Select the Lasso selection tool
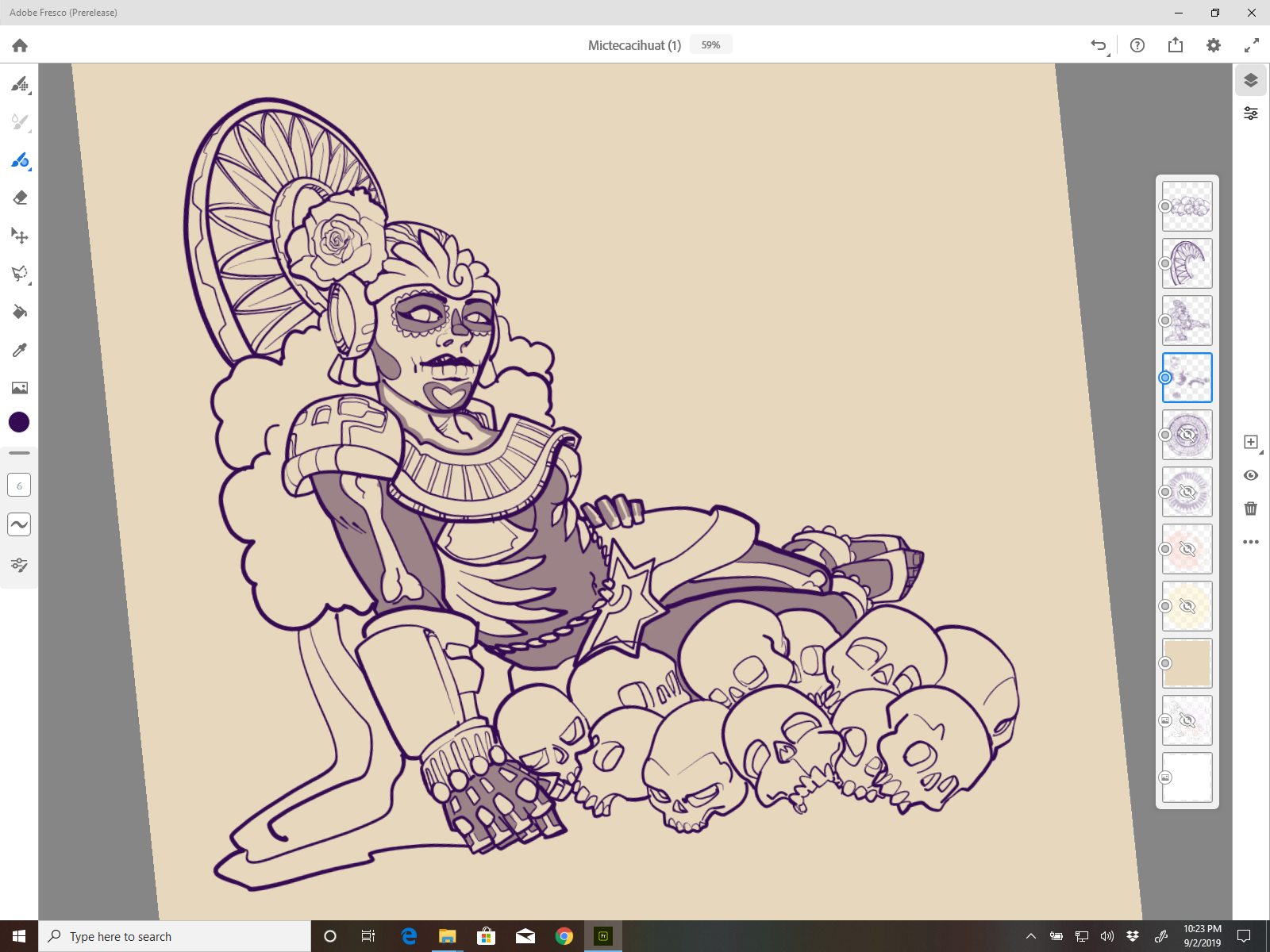This screenshot has width=1270, height=952. coord(20,274)
